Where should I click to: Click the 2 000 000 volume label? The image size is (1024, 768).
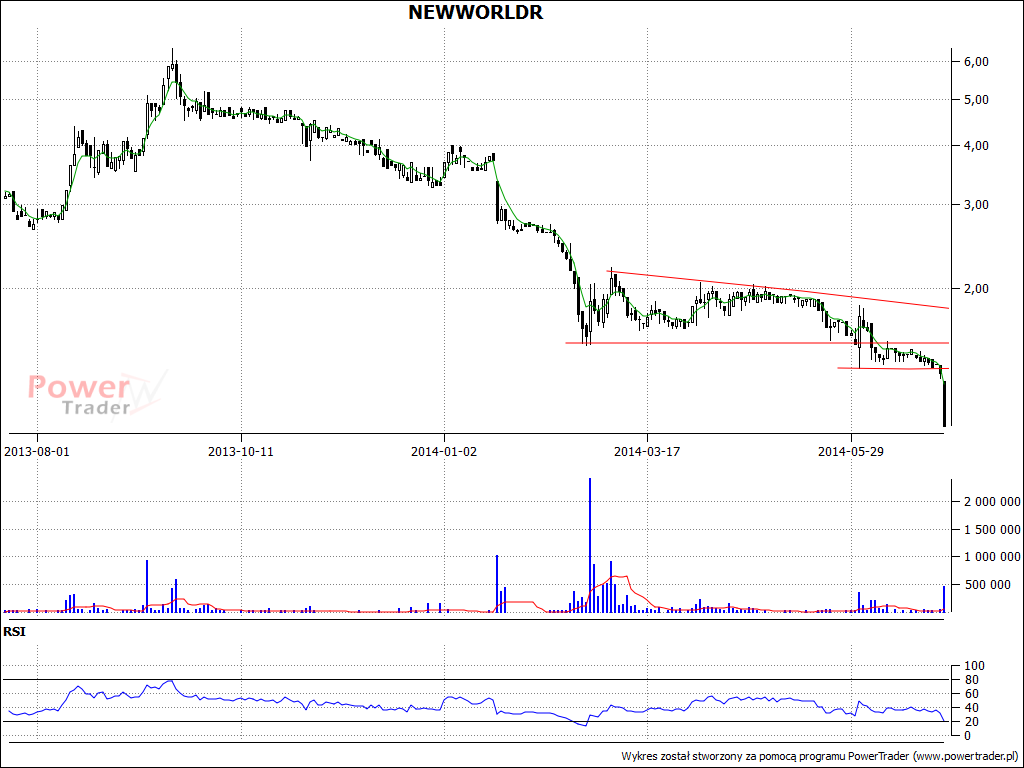click(x=993, y=502)
